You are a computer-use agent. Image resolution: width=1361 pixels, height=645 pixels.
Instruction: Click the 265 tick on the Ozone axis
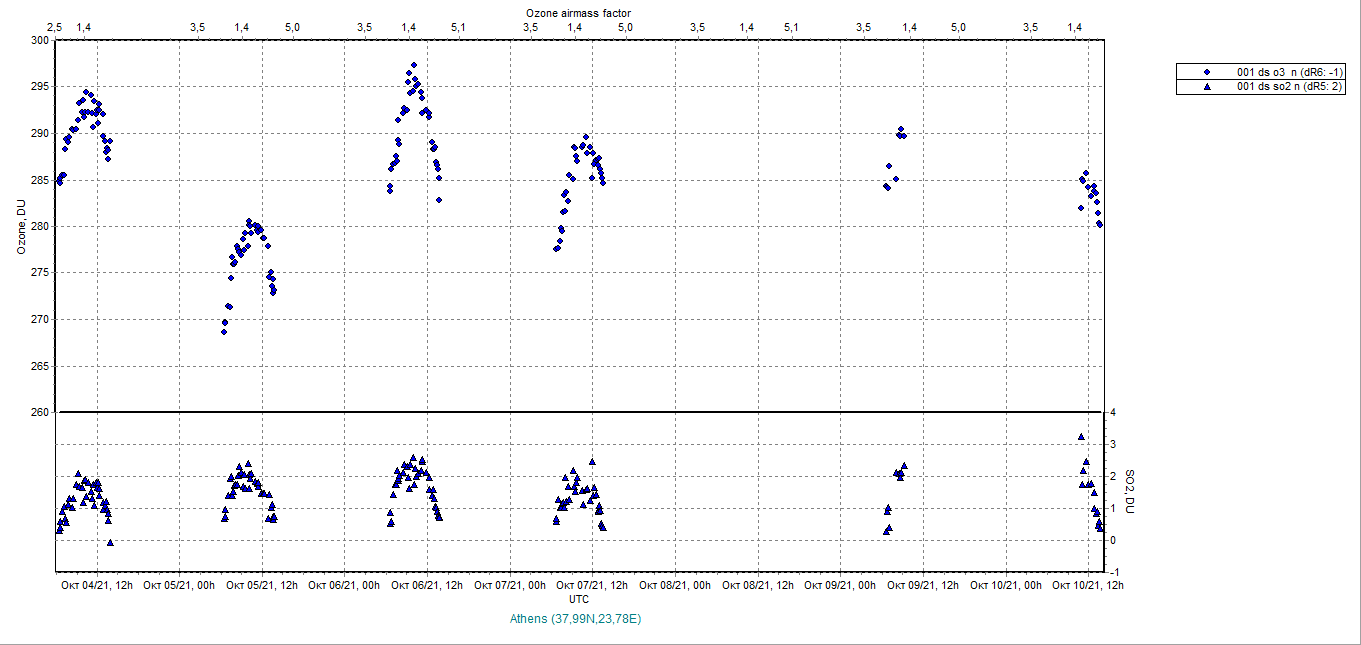[x=39, y=366]
